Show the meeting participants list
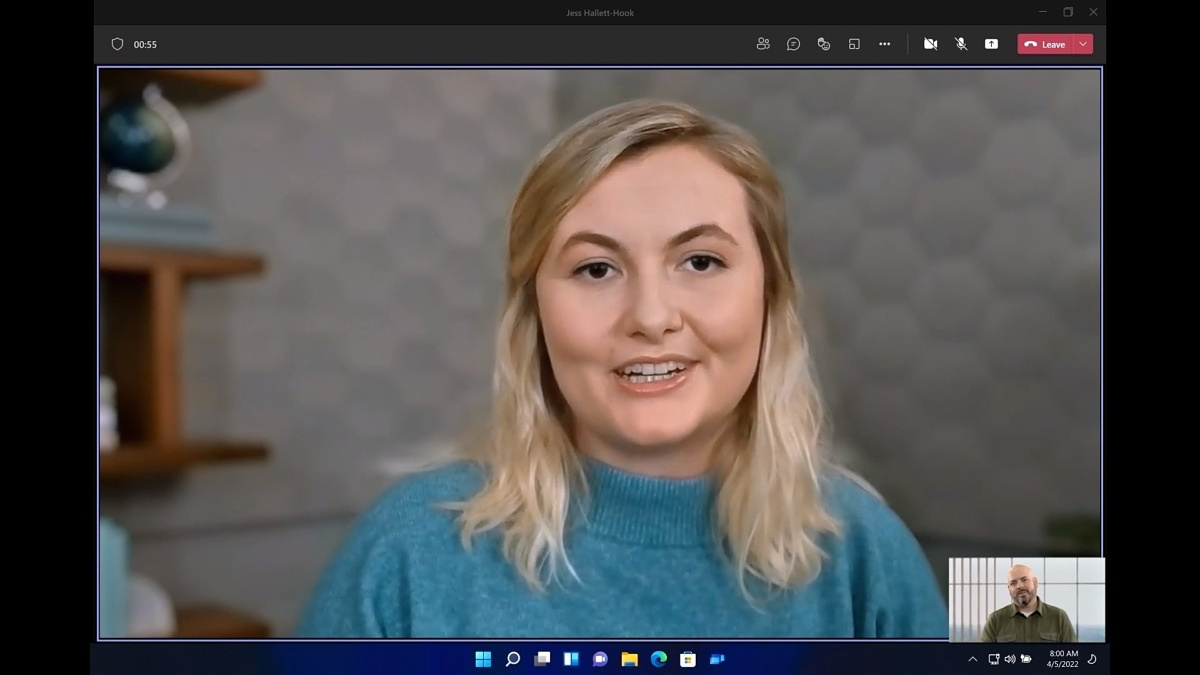1200x675 pixels. tap(763, 44)
